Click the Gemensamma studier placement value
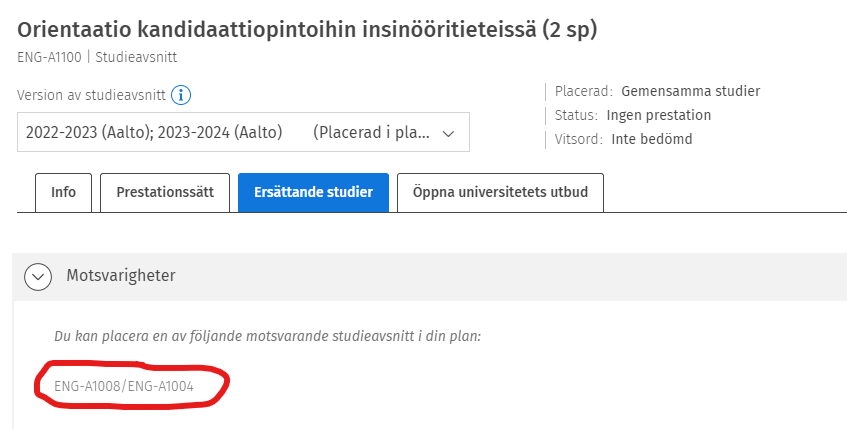 (x=690, y=91)
